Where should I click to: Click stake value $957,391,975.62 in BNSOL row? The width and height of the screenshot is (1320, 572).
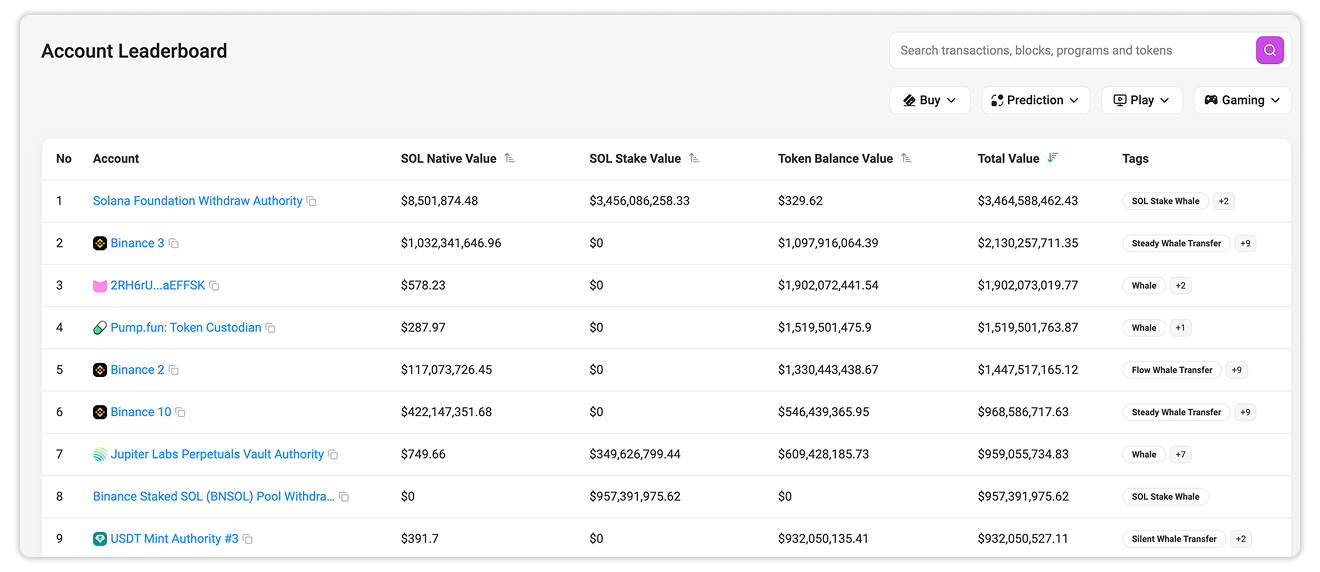[x=635, y=497]
